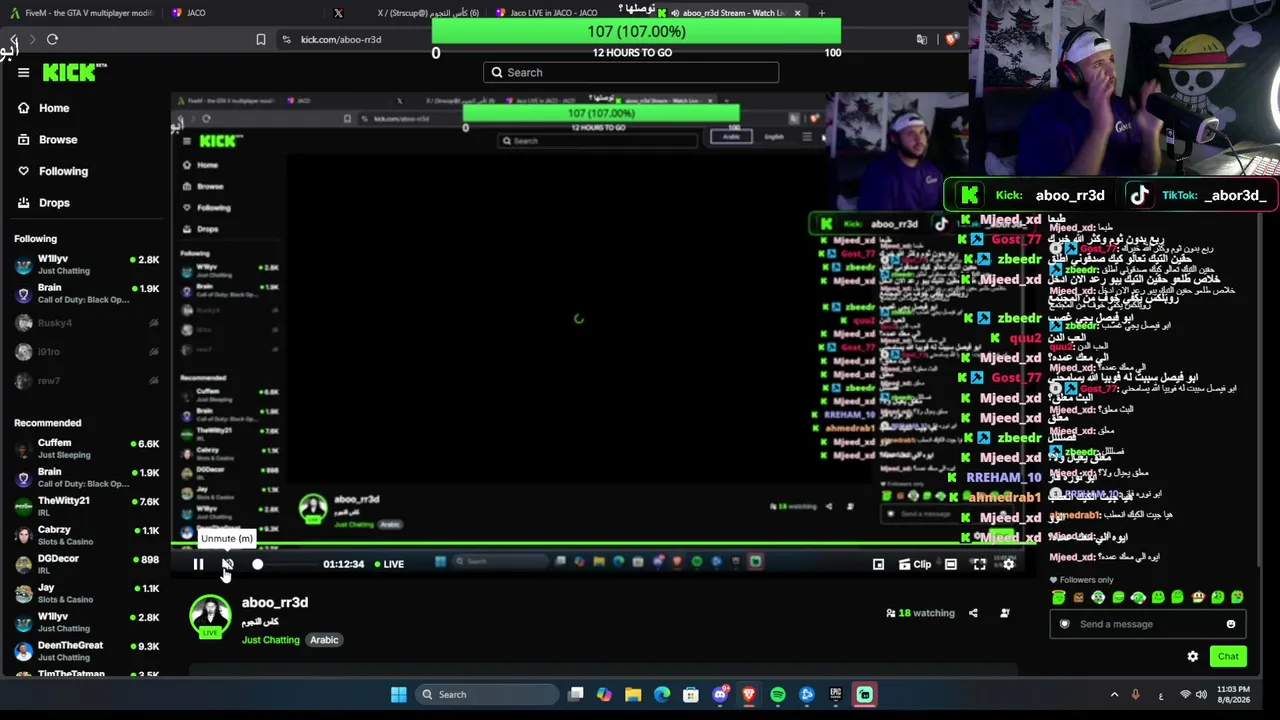This screenshot has height=720, width=1280.
Task: Adjust the stream volume slider knob
Action: 257,564
